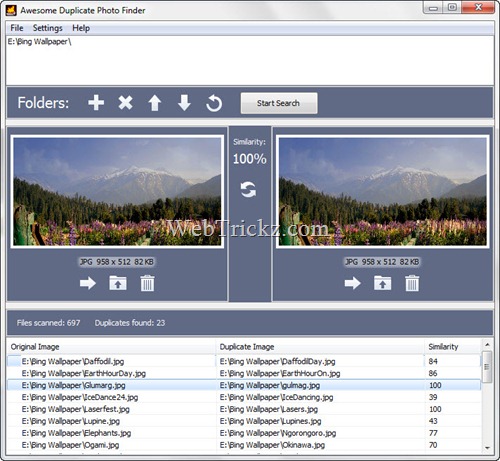Click the Files scanned: 697 status text

[x=48, y=323]
